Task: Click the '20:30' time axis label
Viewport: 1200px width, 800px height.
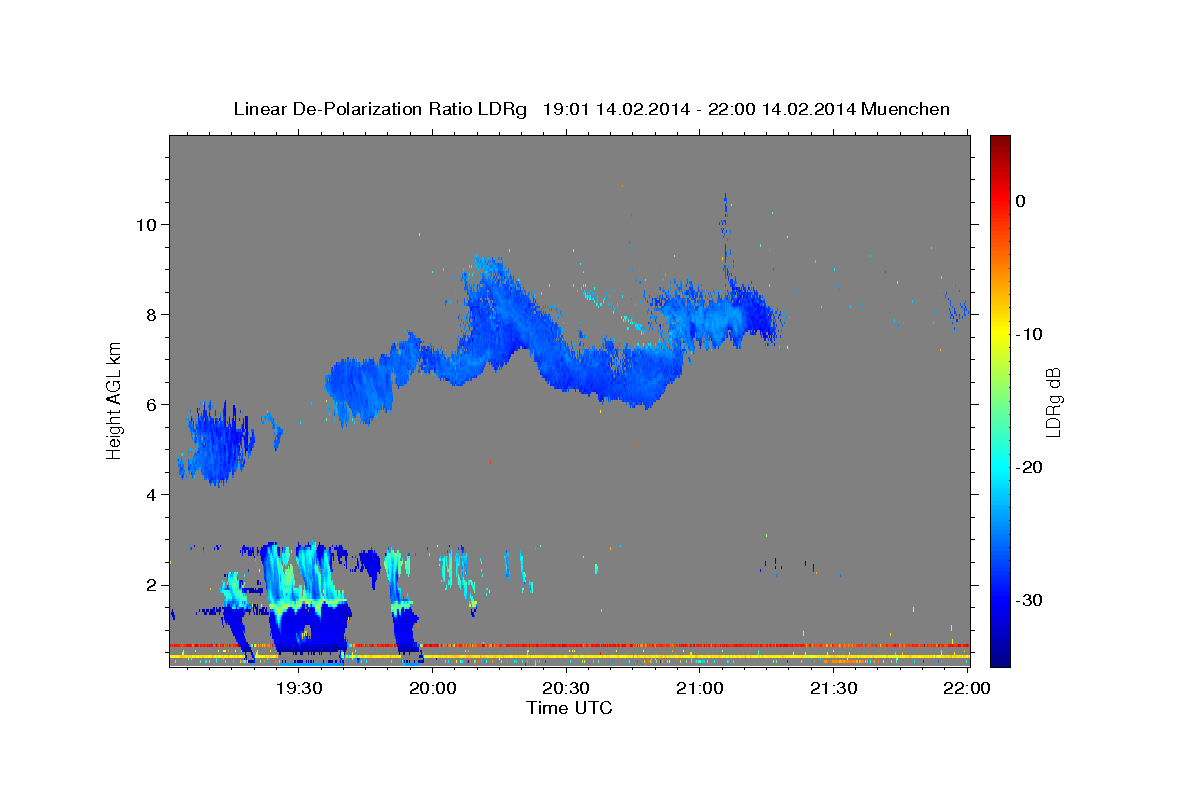Action: click(x=566, y=688)
